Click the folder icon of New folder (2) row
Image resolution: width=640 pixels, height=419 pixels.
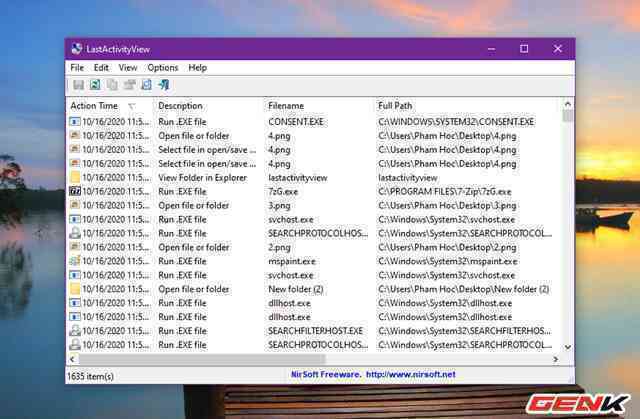tap(75, 289)
